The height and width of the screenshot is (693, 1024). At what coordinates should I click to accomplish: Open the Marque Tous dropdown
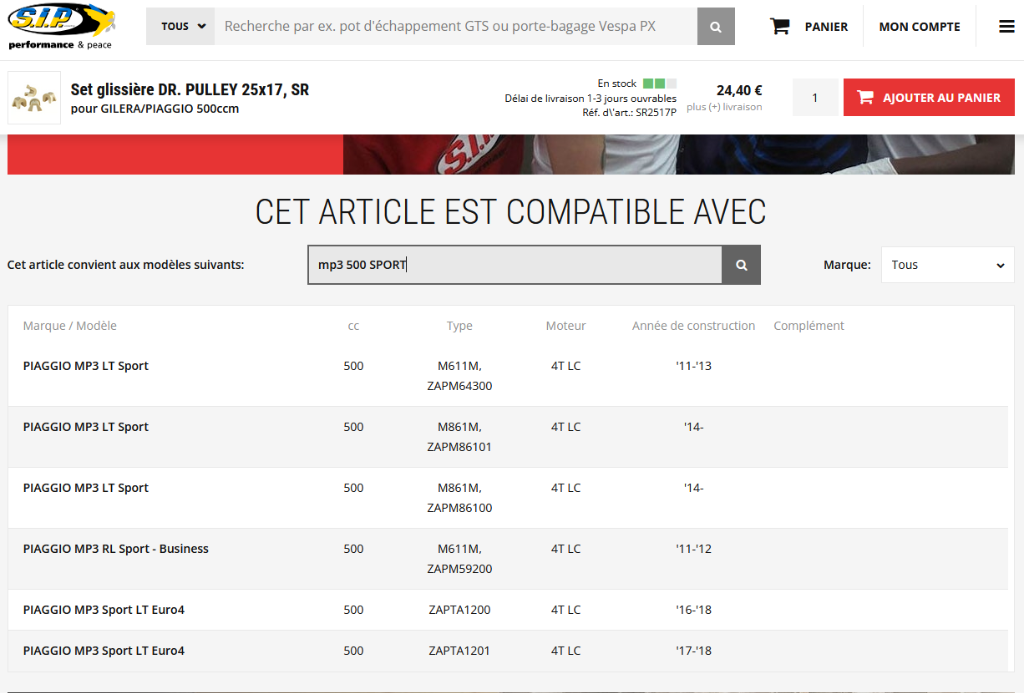click(x=946, y=265)
